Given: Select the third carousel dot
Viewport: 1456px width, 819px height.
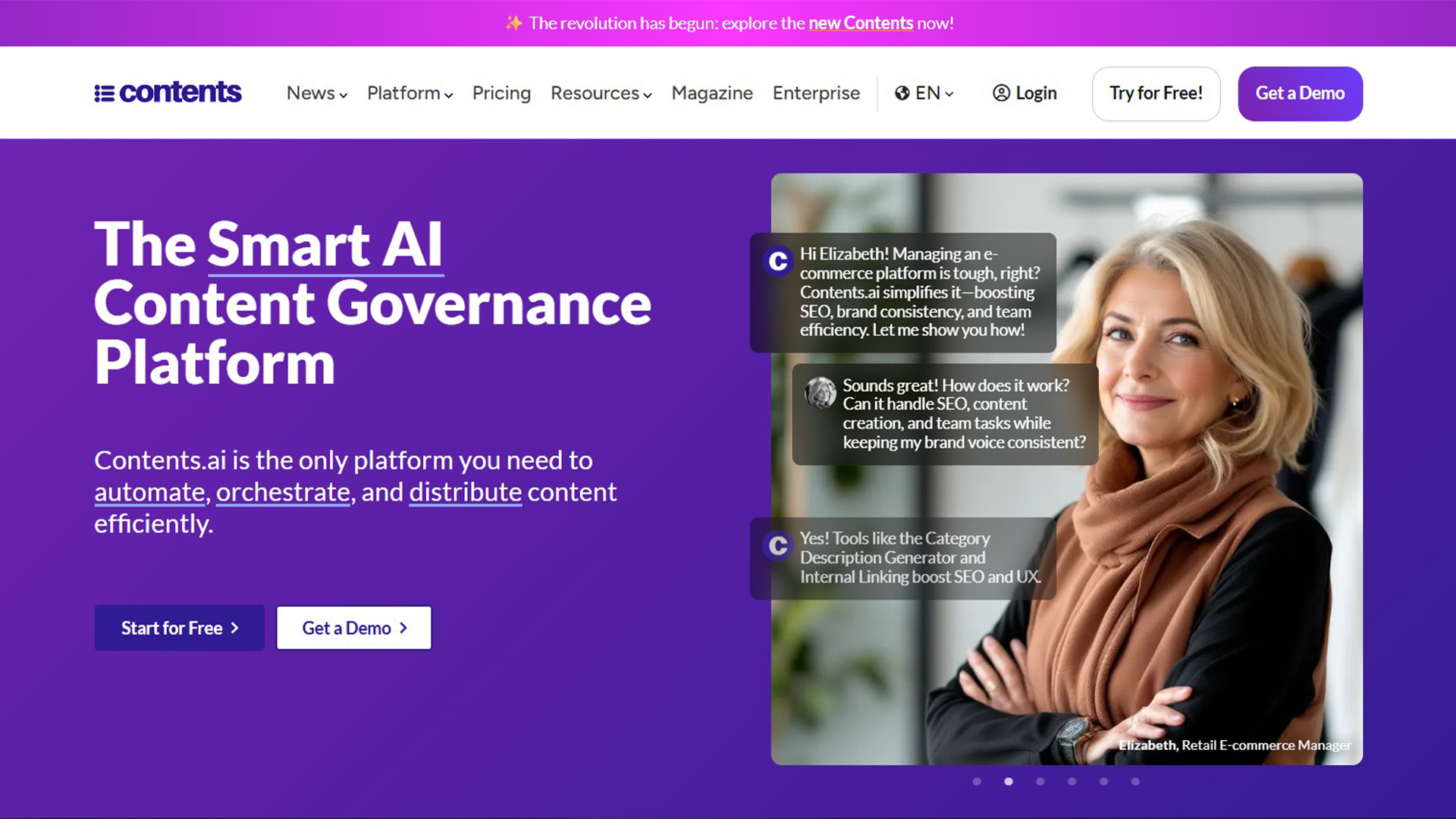Looking at the screenshot, I should point(1040,781).
